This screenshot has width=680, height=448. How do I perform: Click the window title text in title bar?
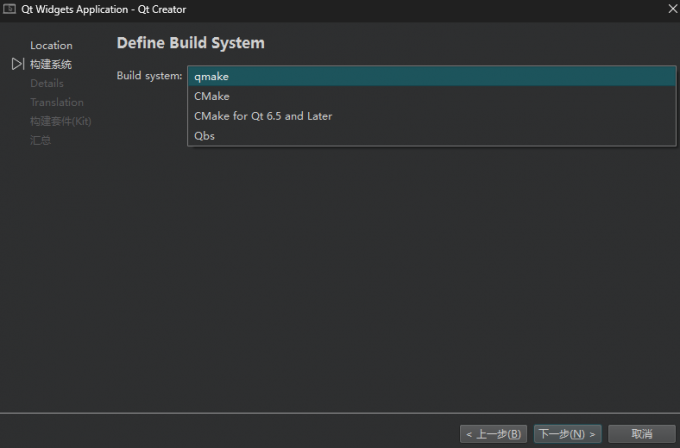tap(104, 9)
